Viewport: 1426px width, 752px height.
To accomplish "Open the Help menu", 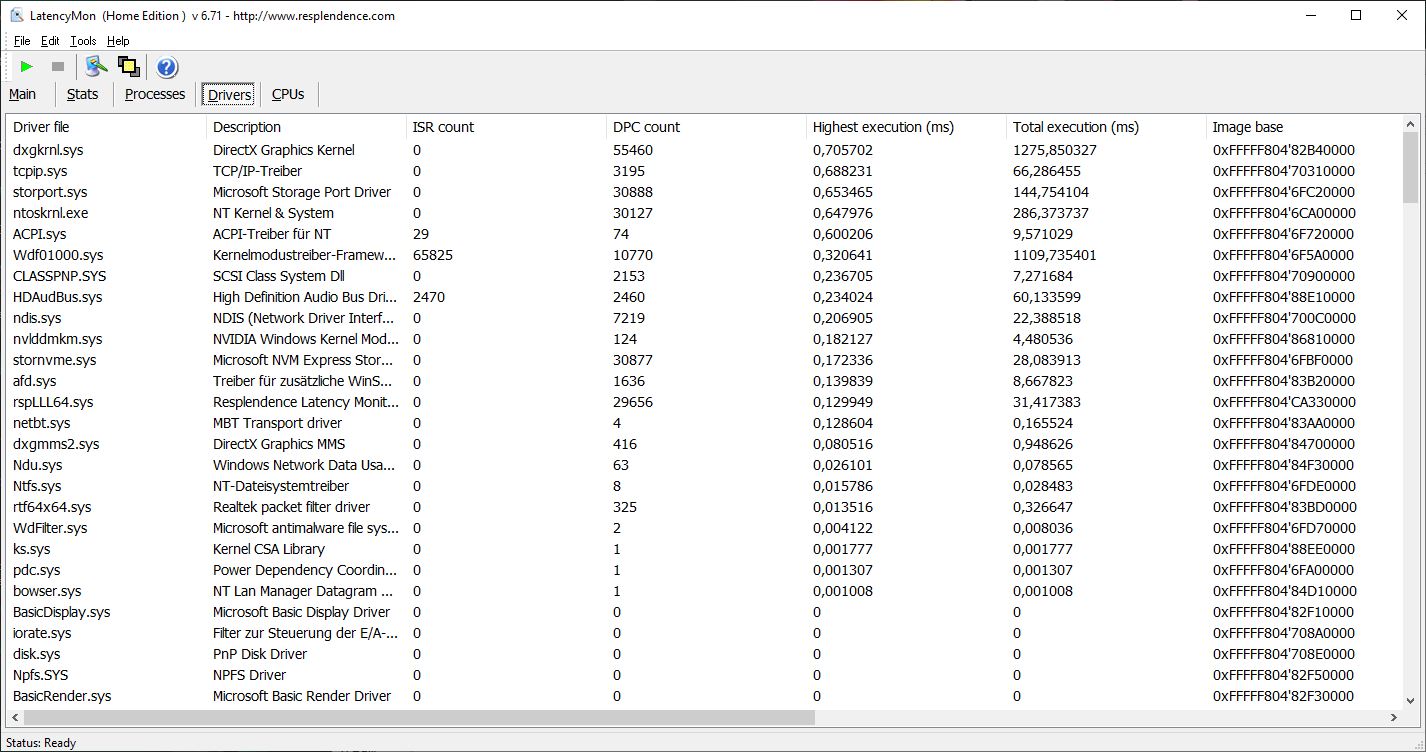I will coord(118,41).
